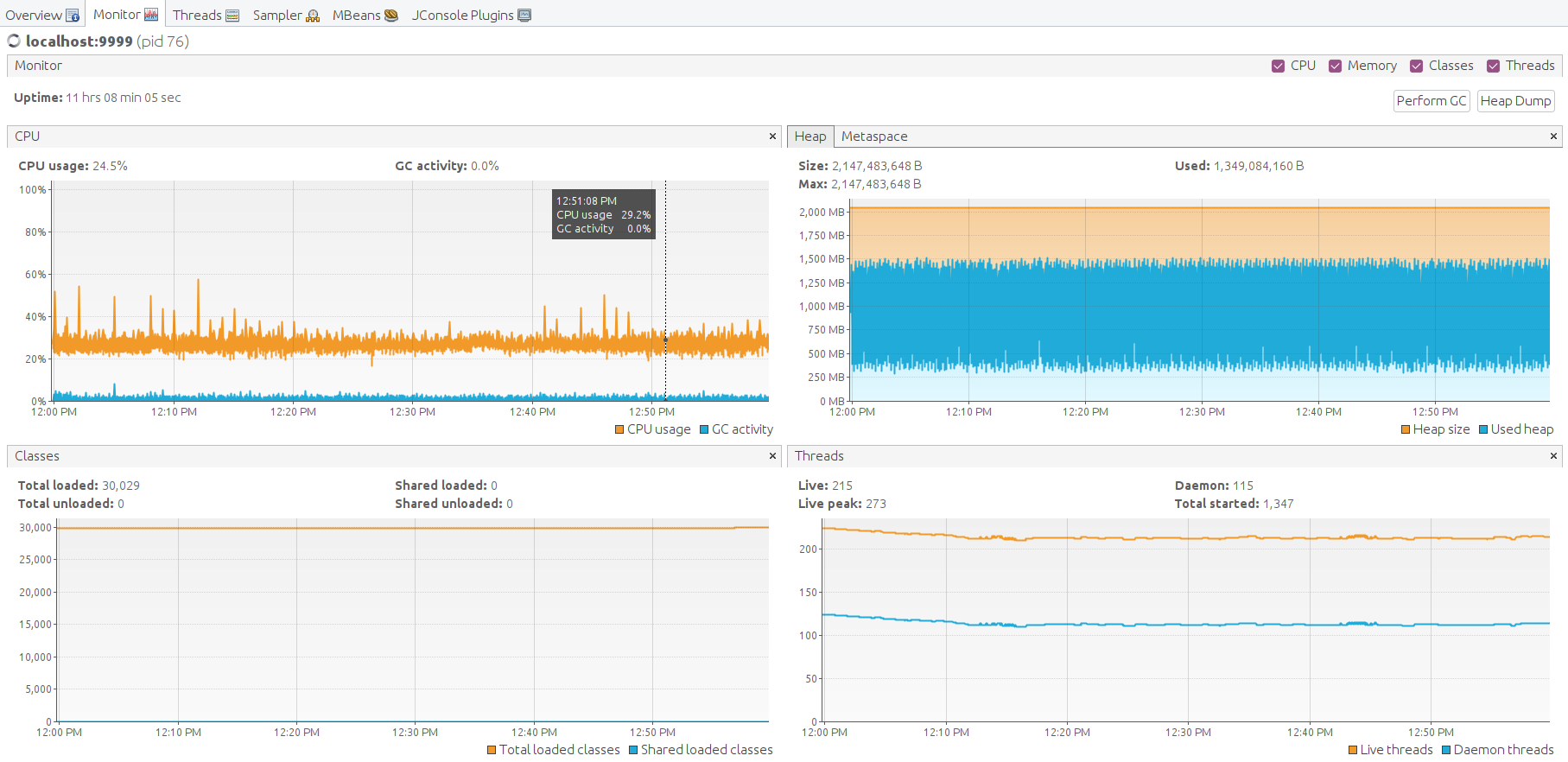Close the Heap graph panel
Image resolution: width=1568 pixels, height=762 pixels.
coord(1553,137)
